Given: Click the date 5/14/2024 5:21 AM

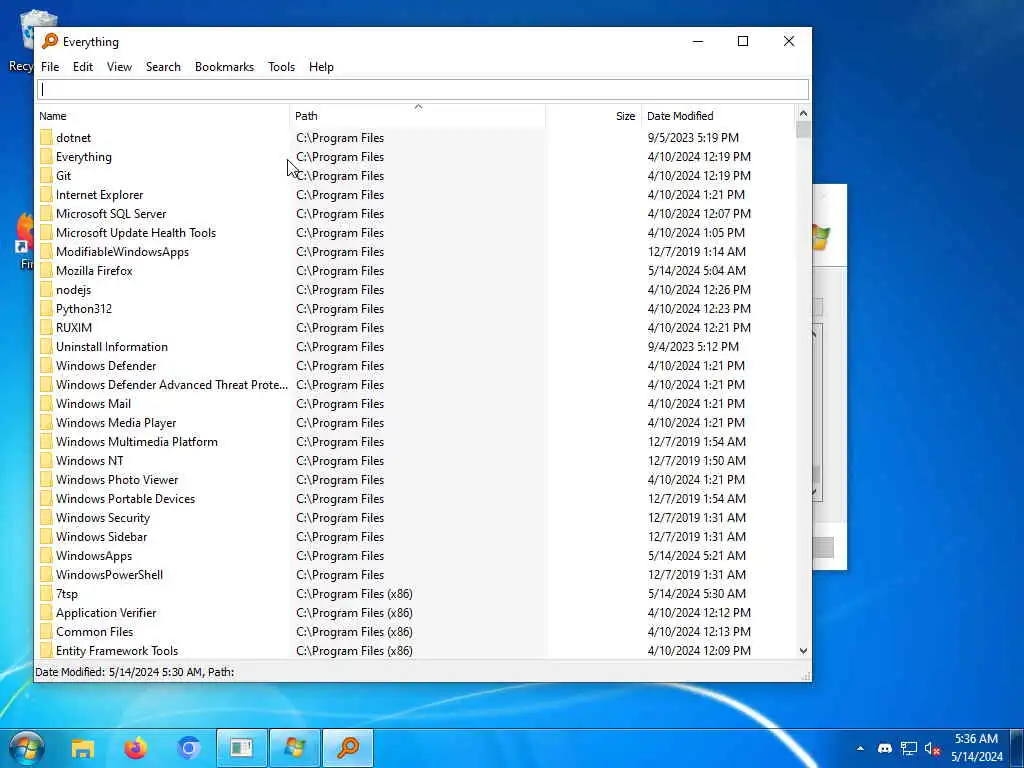Looking at the screenshot, I should point(696,556).
